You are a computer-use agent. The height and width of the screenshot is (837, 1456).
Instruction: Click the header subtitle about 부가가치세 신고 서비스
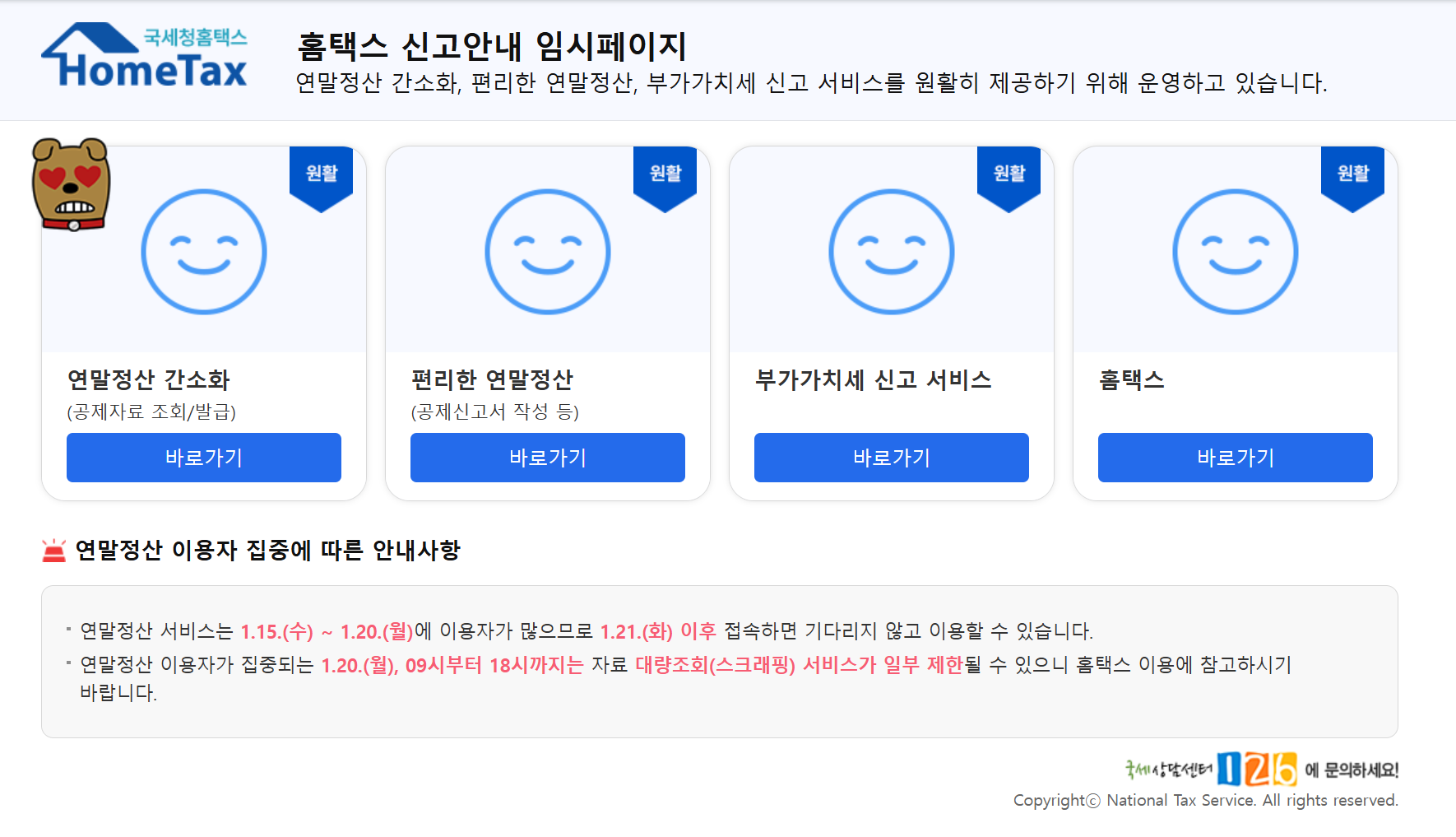tap(811, 82)
